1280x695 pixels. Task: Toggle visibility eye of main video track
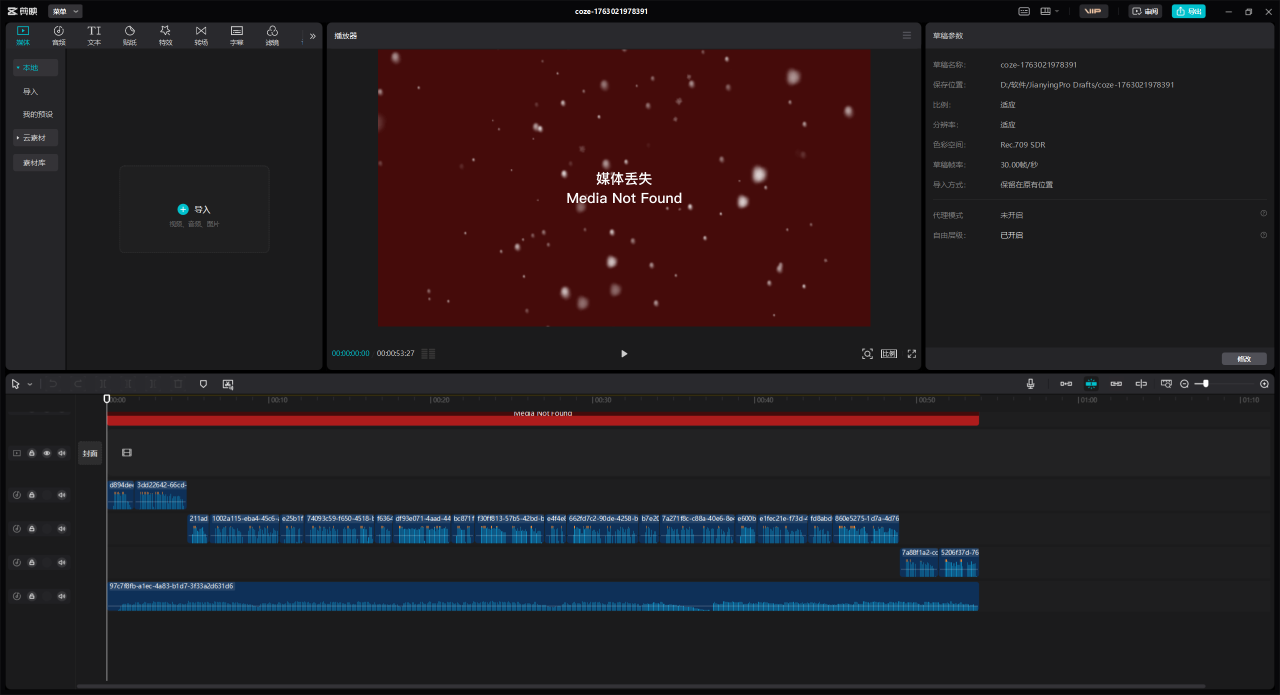pos(46,453)
